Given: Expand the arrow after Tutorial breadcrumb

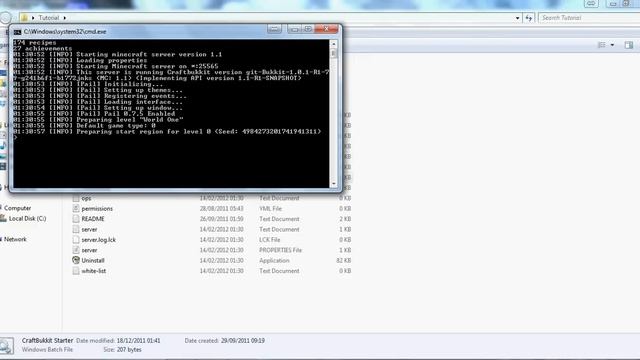Looking at the screenshot, I should [x=64, y=18].
